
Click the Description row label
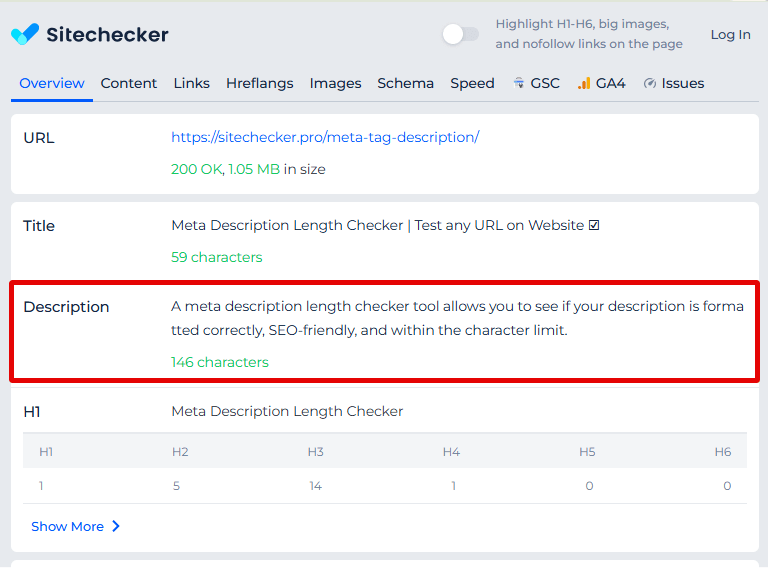(x=66, y=307)
